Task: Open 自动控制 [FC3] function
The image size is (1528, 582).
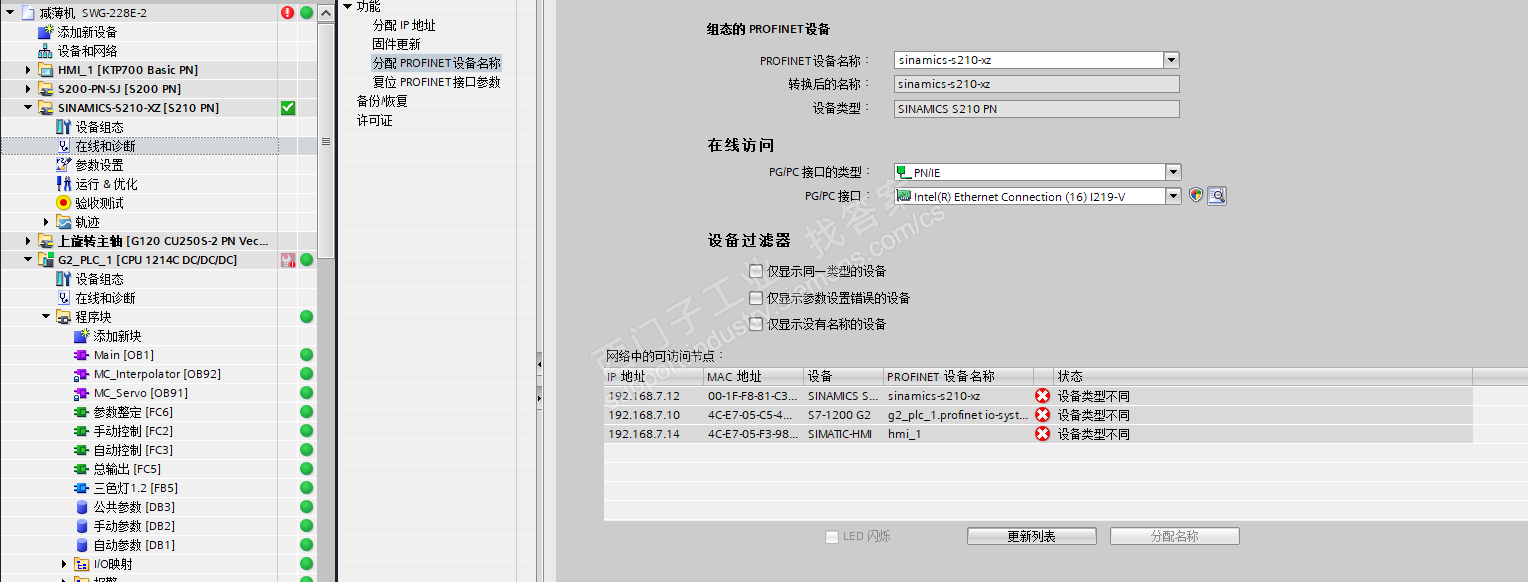Action: coord(133,450)
